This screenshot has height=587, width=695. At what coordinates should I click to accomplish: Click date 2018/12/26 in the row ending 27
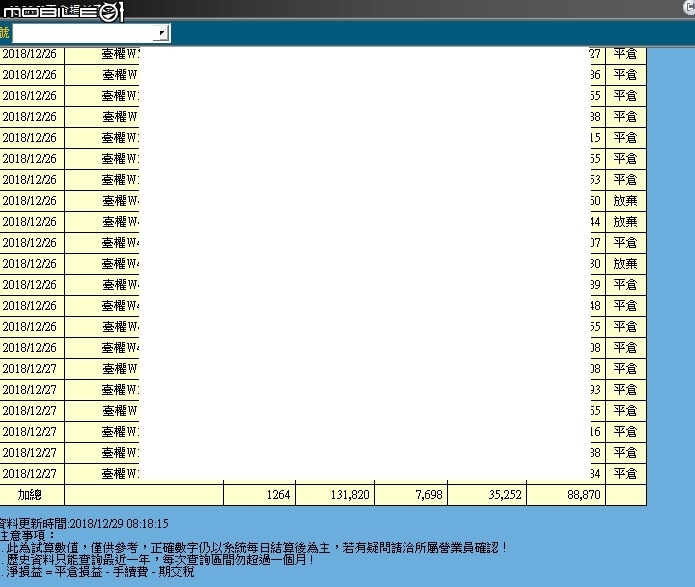click(x=30, y=54)
